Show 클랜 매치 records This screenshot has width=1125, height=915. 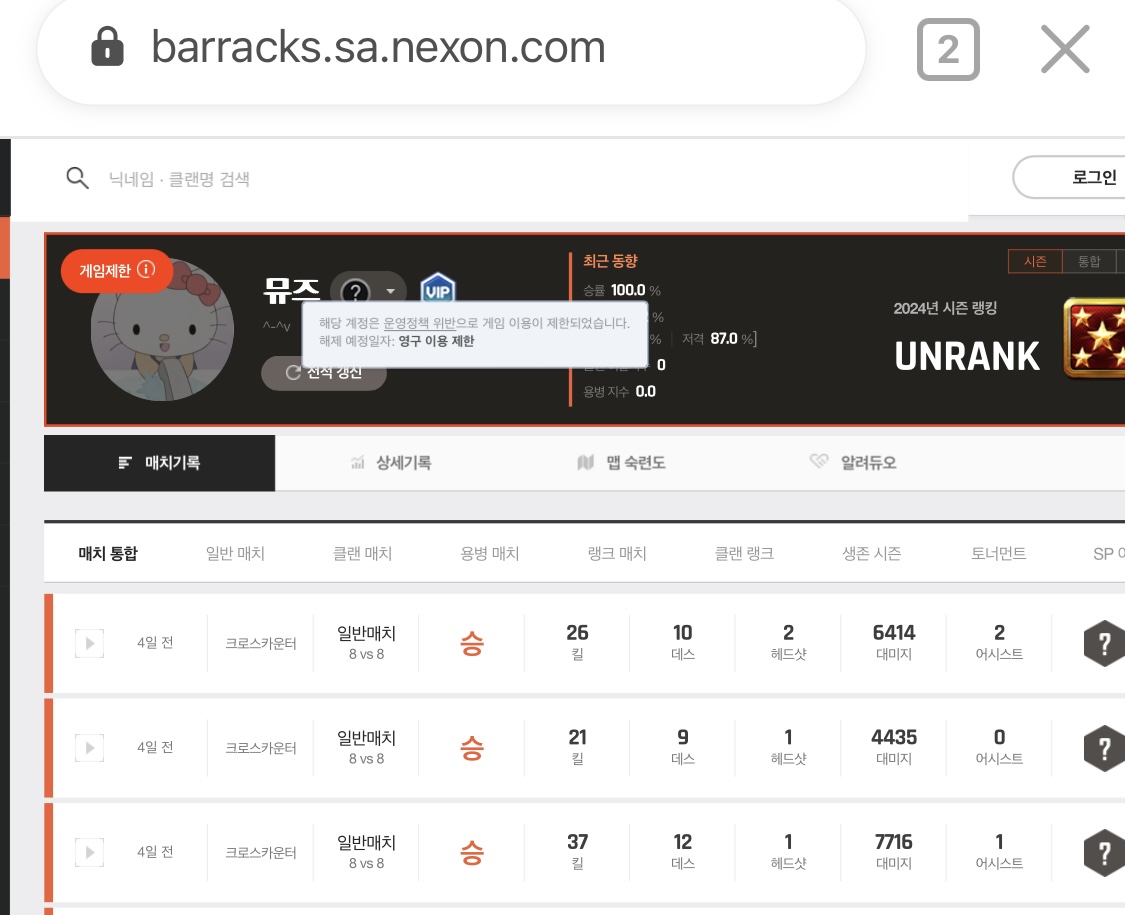(x=362, y=553)
